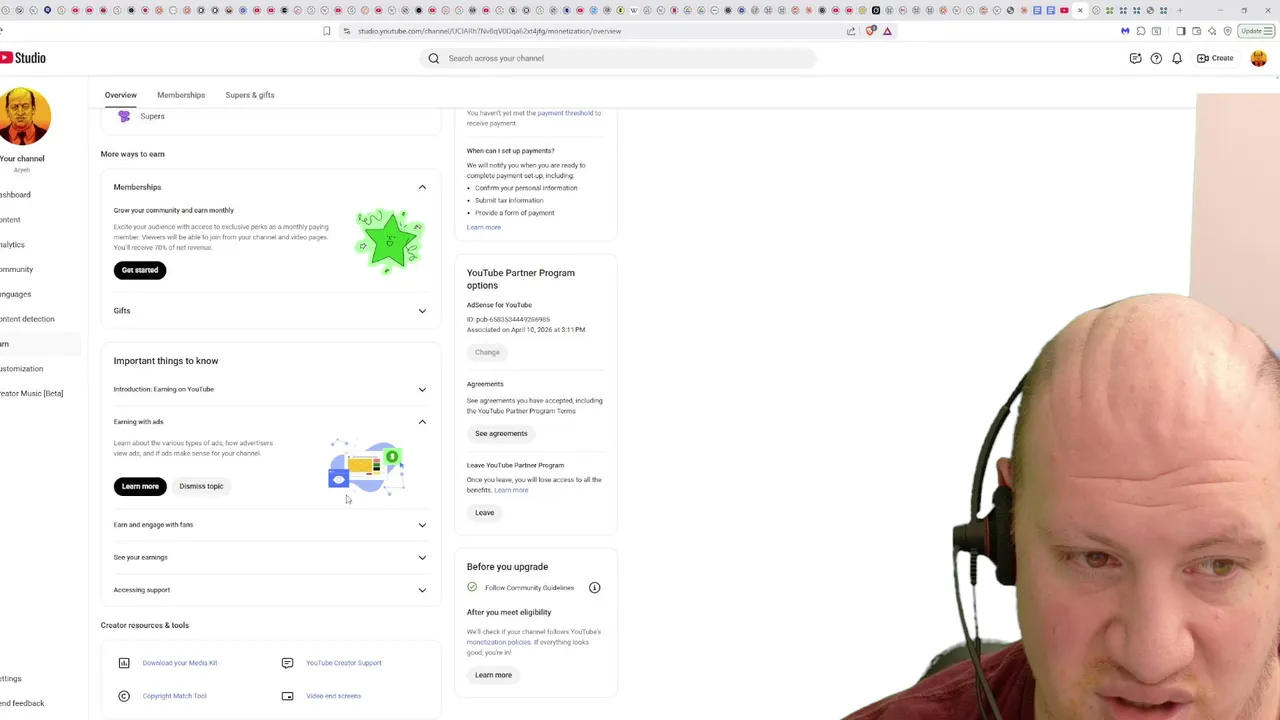Screen dimensions: 1280x720
Task: Click the Download your Media Kit icon
Action: point(124,663)
